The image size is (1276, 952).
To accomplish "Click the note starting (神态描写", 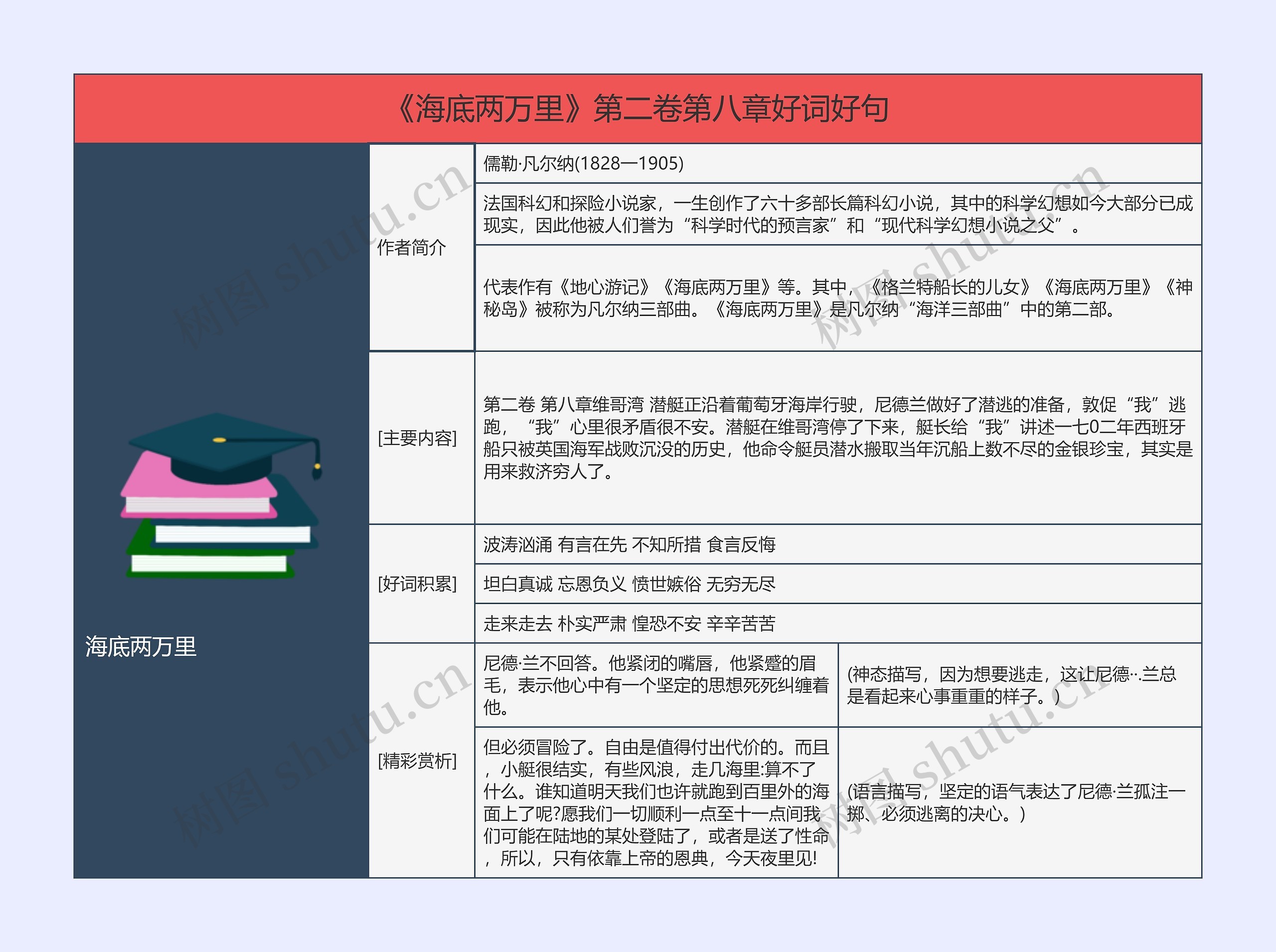I will click(x=1020, y=685).
